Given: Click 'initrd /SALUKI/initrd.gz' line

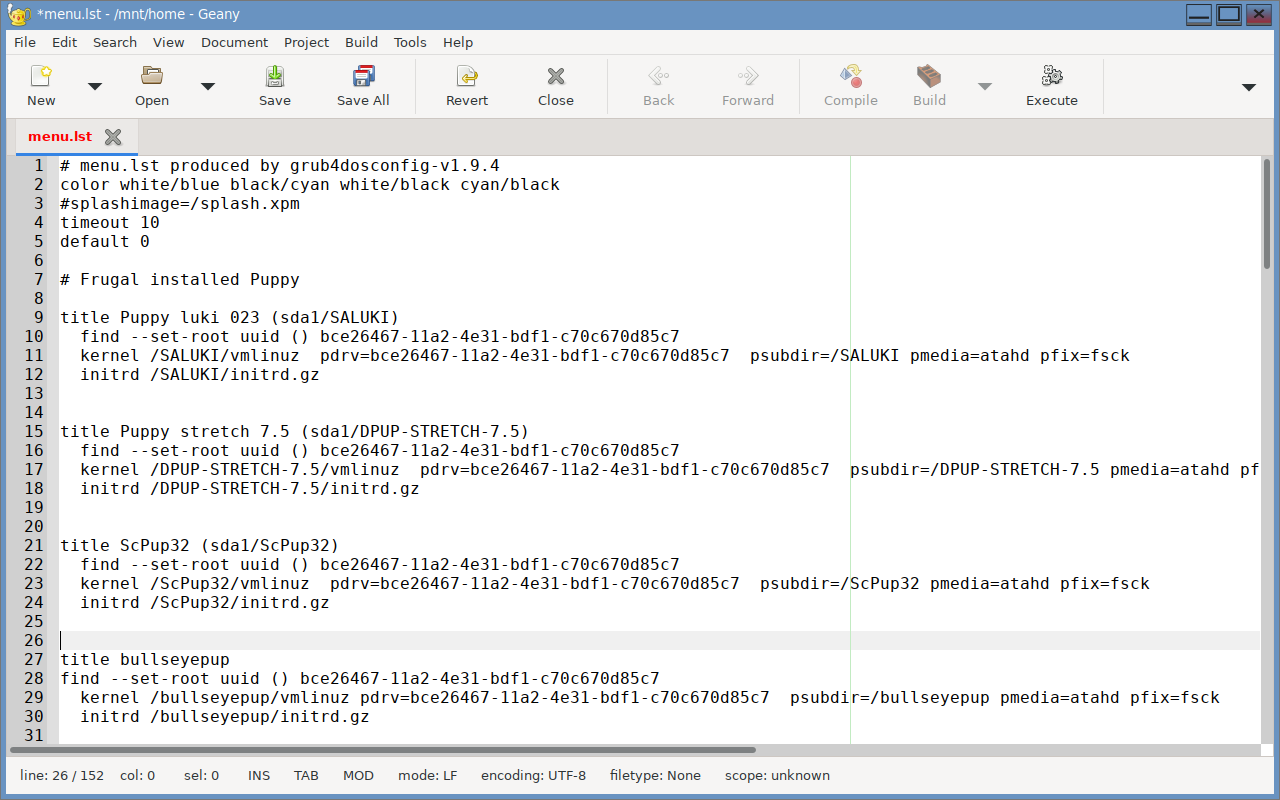Looking at the screenshot, I should (x=200, y=374).
